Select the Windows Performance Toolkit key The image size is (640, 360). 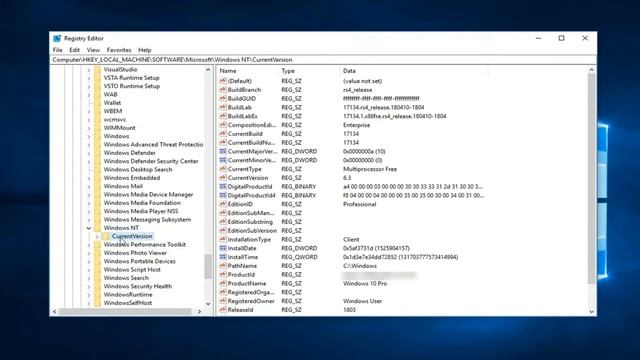[144, 244]
